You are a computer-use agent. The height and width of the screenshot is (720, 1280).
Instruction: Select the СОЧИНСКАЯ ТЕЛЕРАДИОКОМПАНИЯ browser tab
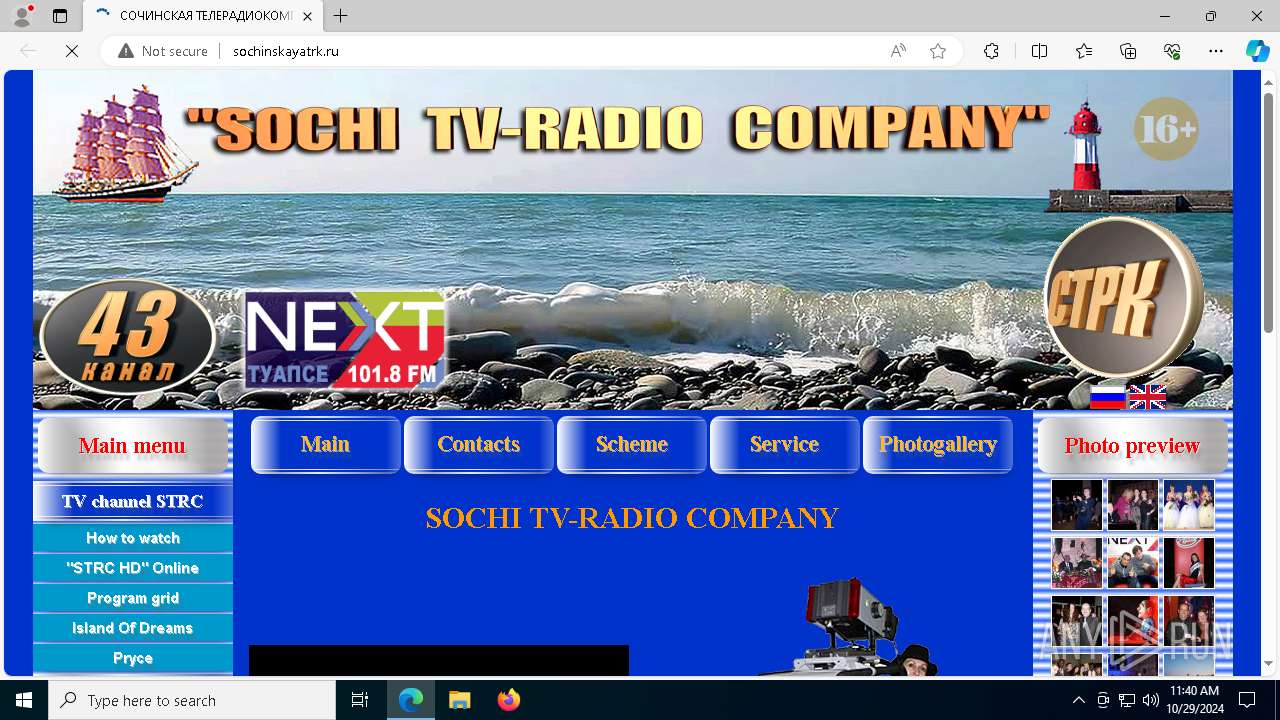[205, 16]
